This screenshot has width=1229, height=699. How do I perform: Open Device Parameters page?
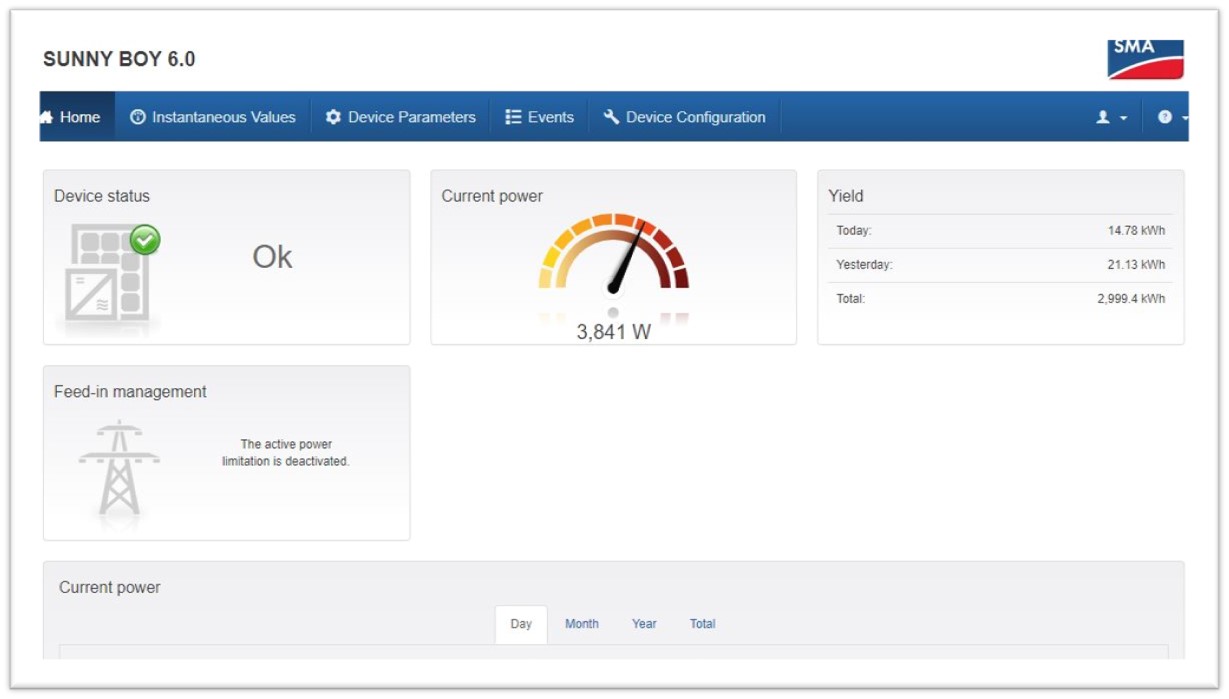coord(400,117)
